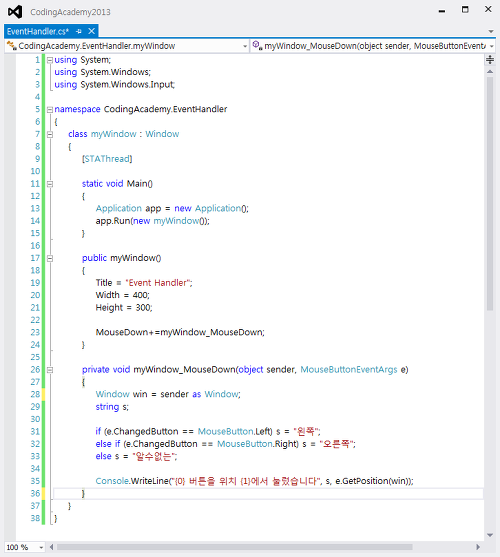Image resolution: width=500 pixels, height=557 pixels.
Task: Click the Visual Studio logo icon
Action: point(15,12)
